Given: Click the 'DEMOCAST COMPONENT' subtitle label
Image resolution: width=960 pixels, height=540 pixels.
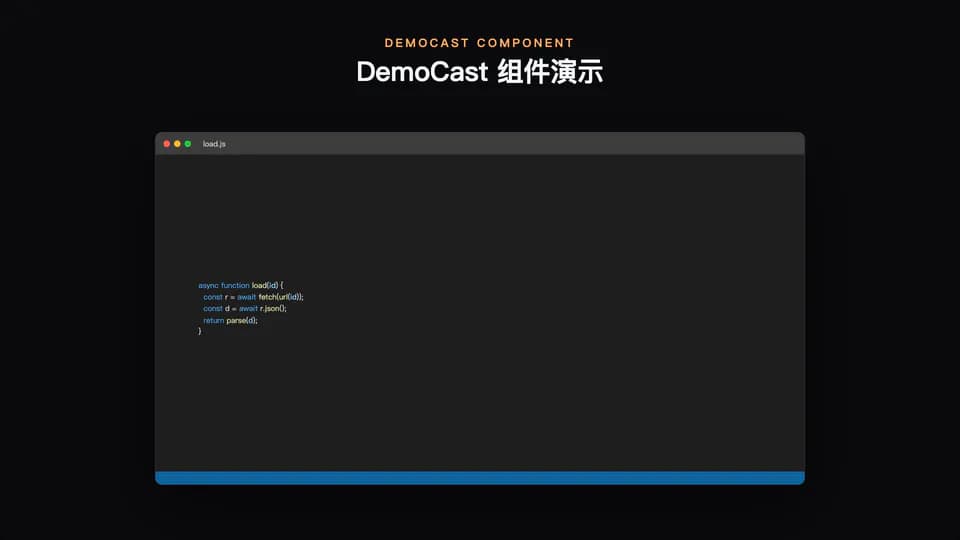Looking at the screenshot, I should tap(479, 43).
